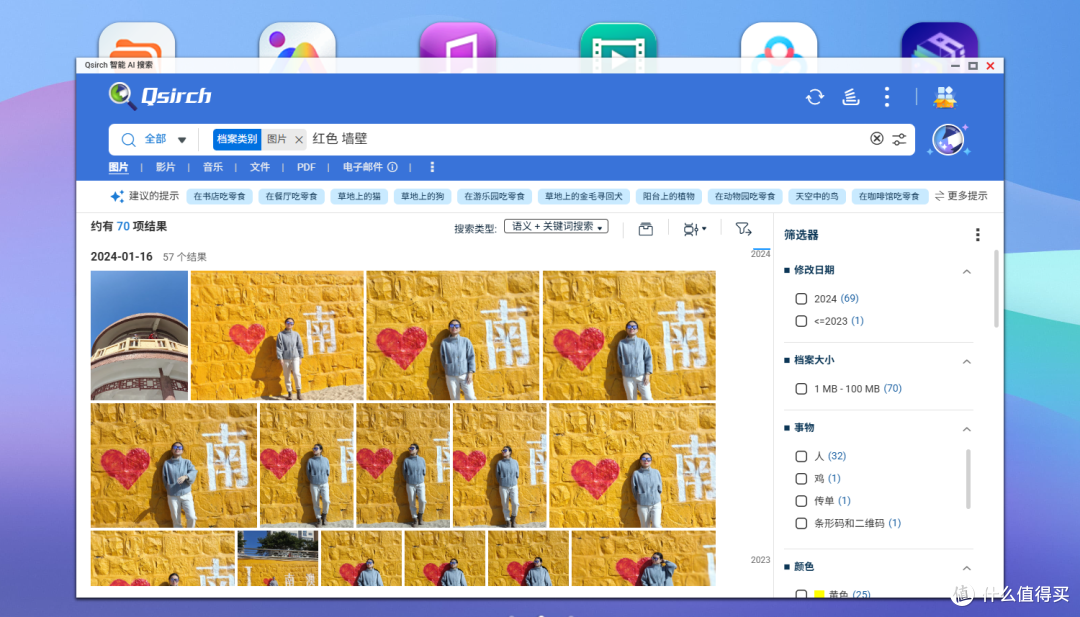1080x617 pixels.
Task: Open the 搜索类型 语义+关键词搜索 dropdown
Action: 556,227
